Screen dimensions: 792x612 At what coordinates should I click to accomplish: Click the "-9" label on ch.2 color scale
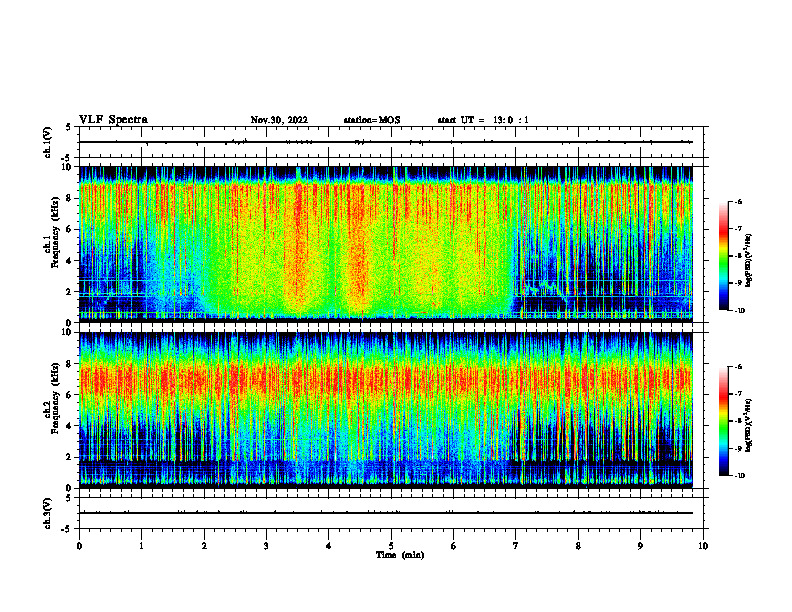point(738,448)
